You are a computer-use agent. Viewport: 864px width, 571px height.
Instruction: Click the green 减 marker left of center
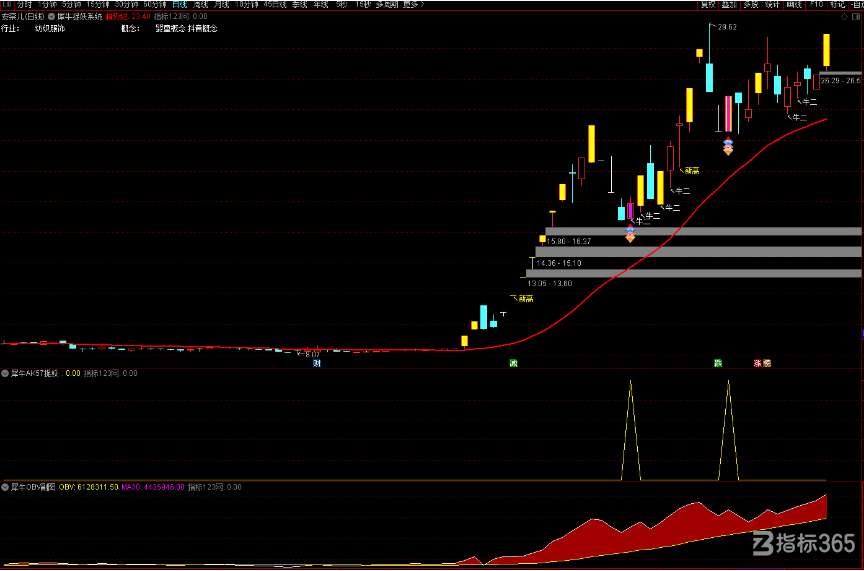pyautogui.click(x=514, y=363)
